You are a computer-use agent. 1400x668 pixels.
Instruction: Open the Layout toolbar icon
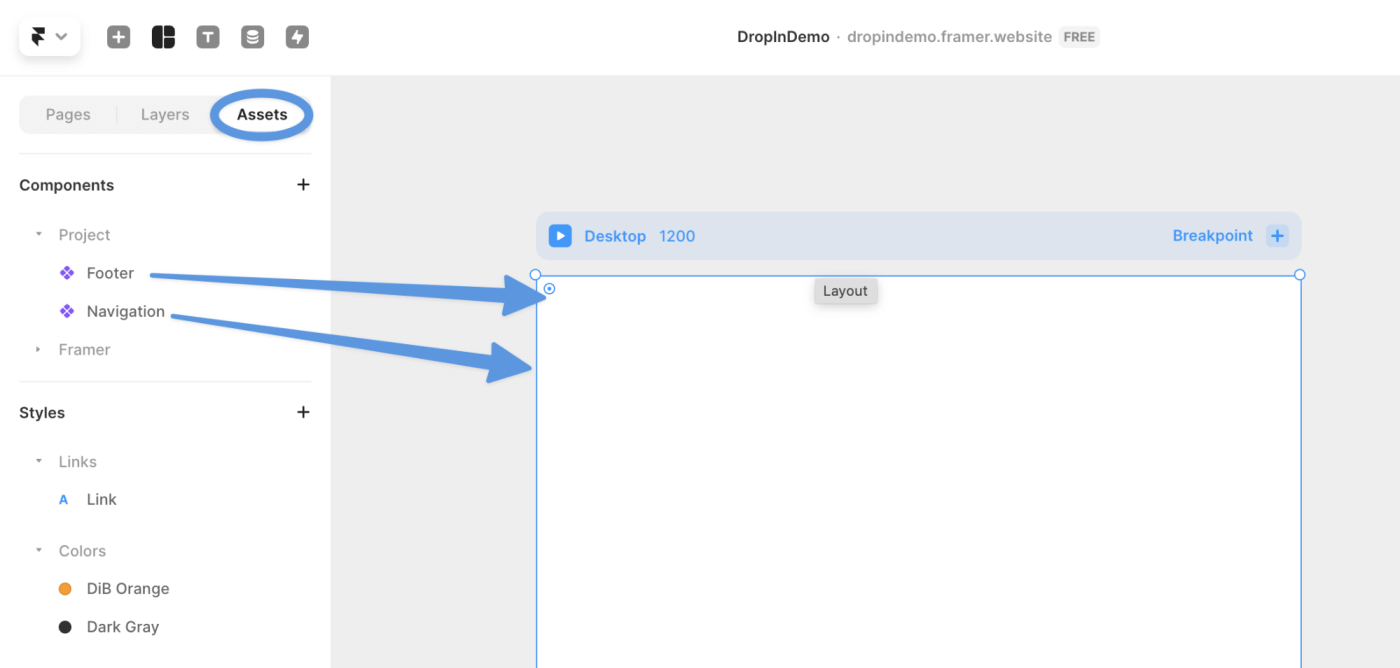[x=163, y=37]
